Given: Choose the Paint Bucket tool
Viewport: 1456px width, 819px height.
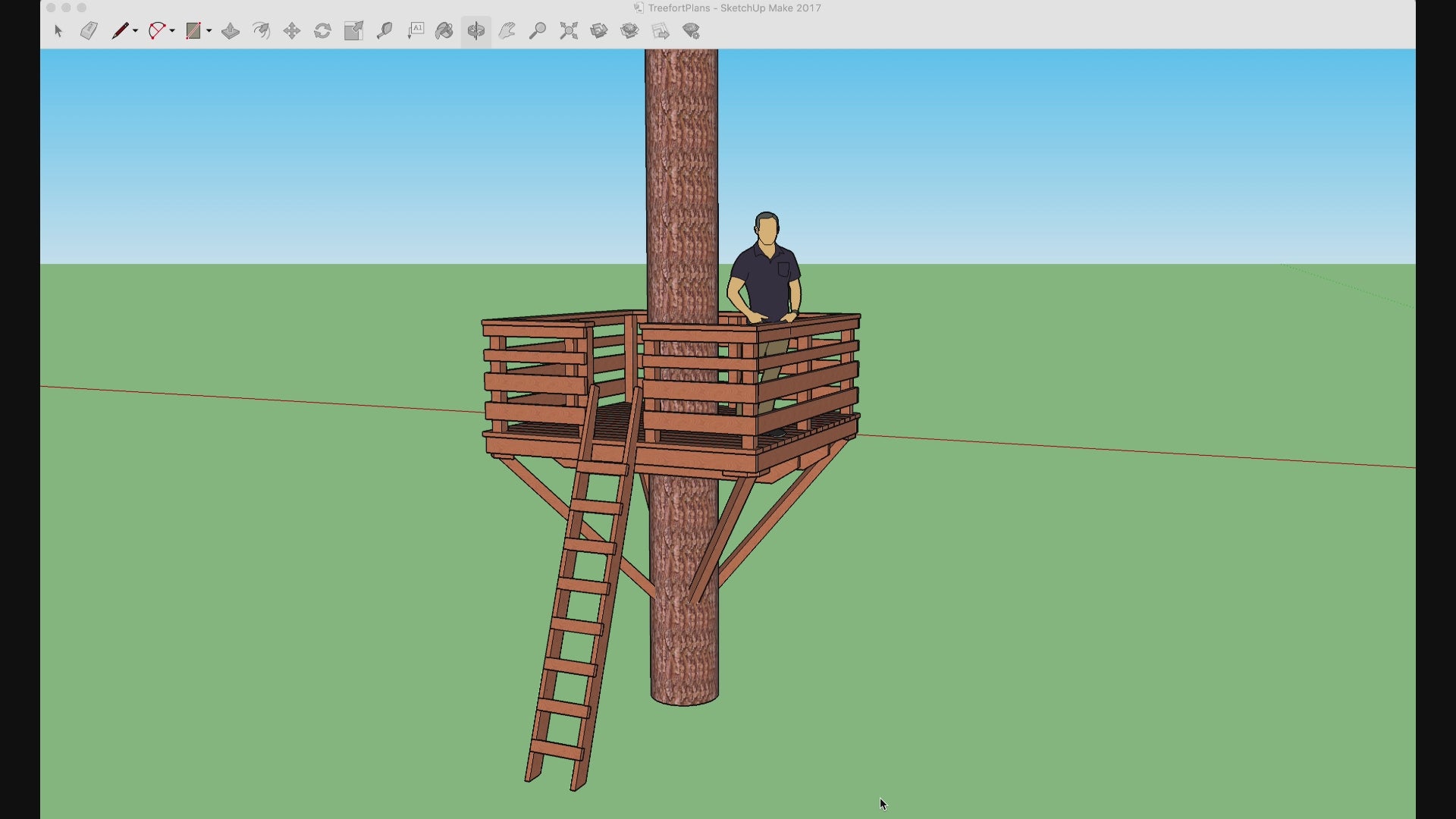Looking at the screenshot, I should 444,31.
